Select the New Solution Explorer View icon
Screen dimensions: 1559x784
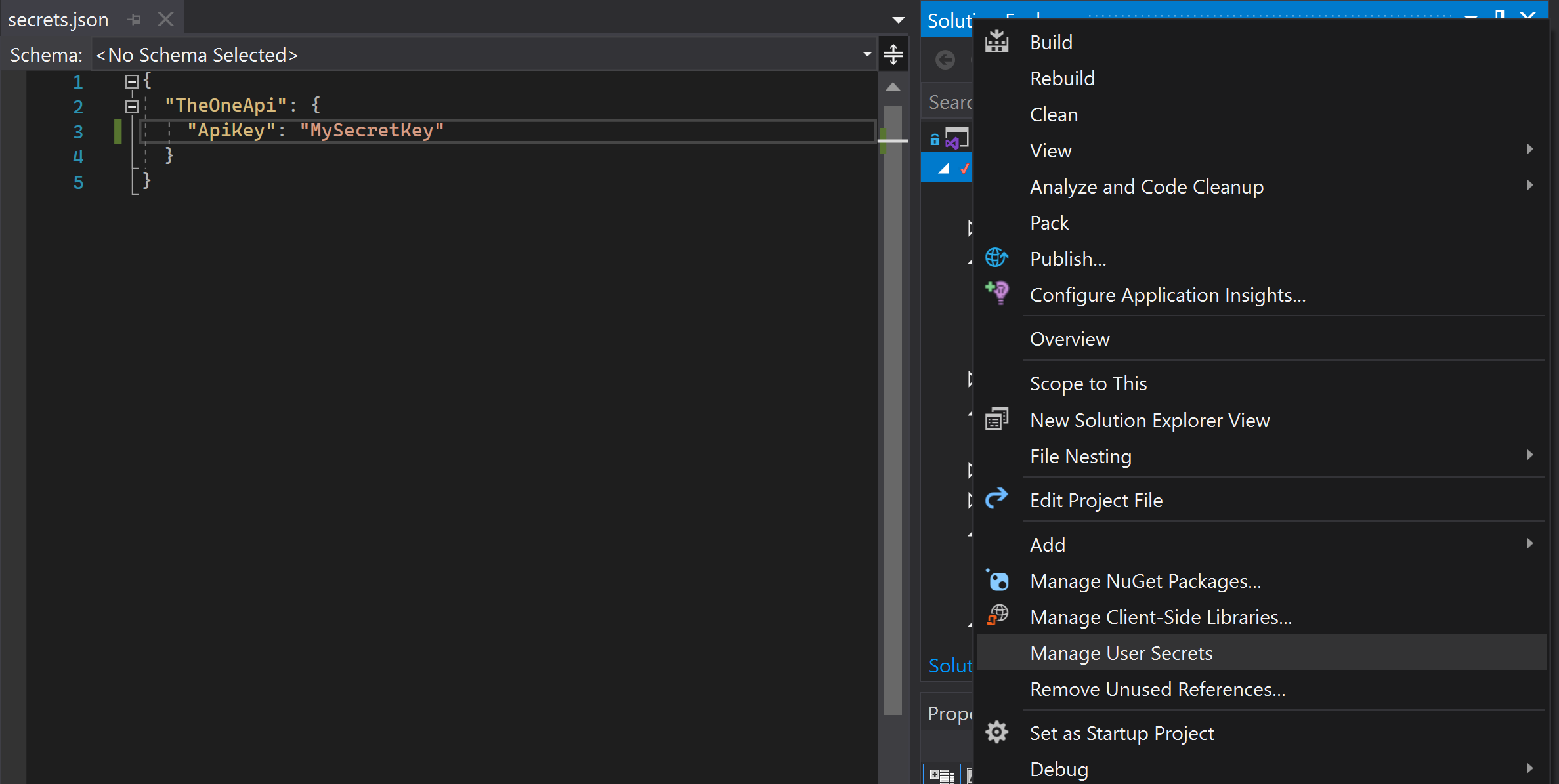997,419
